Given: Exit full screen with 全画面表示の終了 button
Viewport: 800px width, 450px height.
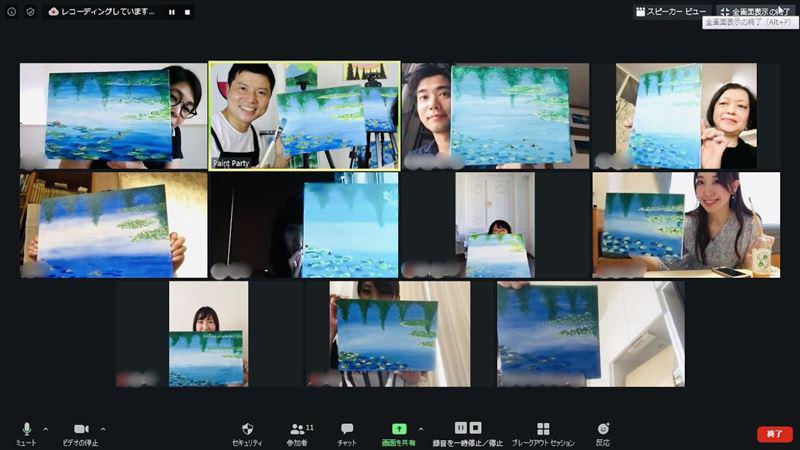Looking at the screenshot, I should [757, 11].
